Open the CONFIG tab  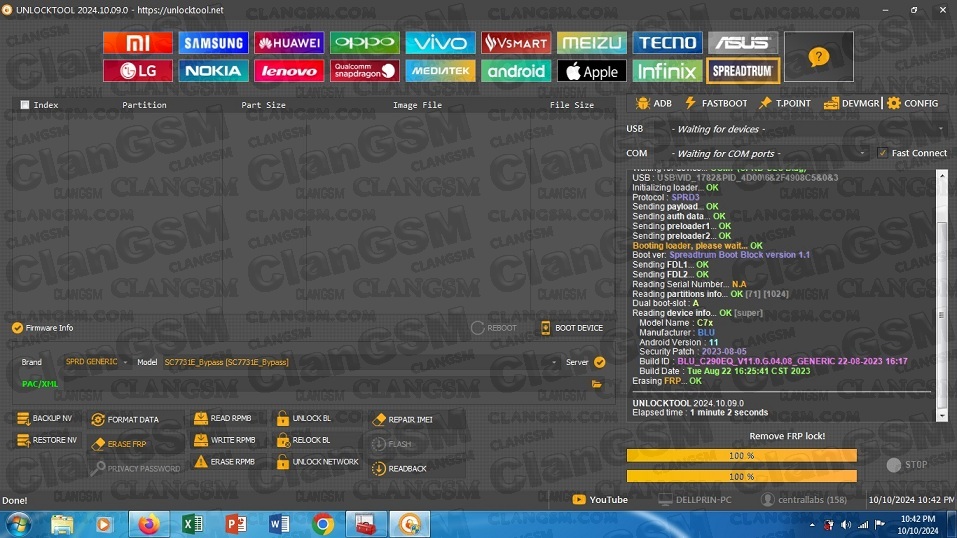[913, 103]
